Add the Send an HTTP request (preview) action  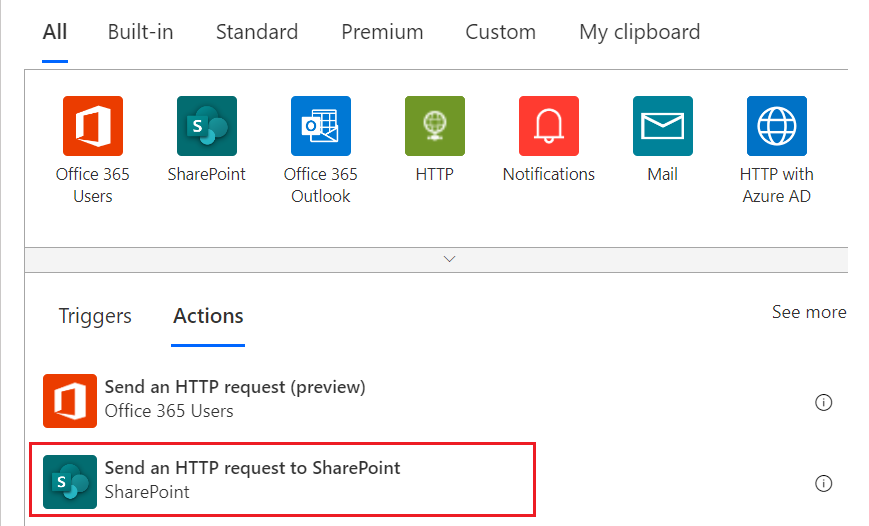coord(235,387)
